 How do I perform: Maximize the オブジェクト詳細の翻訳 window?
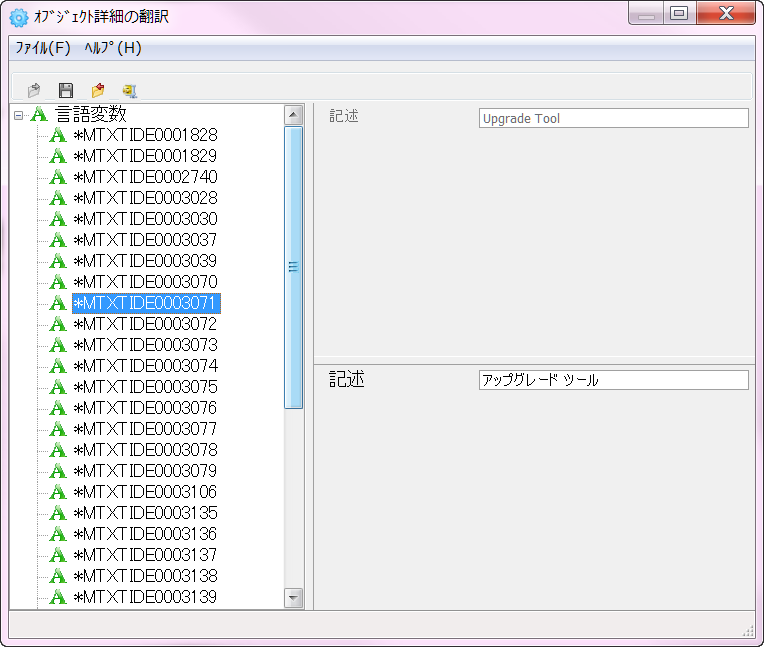[679, 14]
